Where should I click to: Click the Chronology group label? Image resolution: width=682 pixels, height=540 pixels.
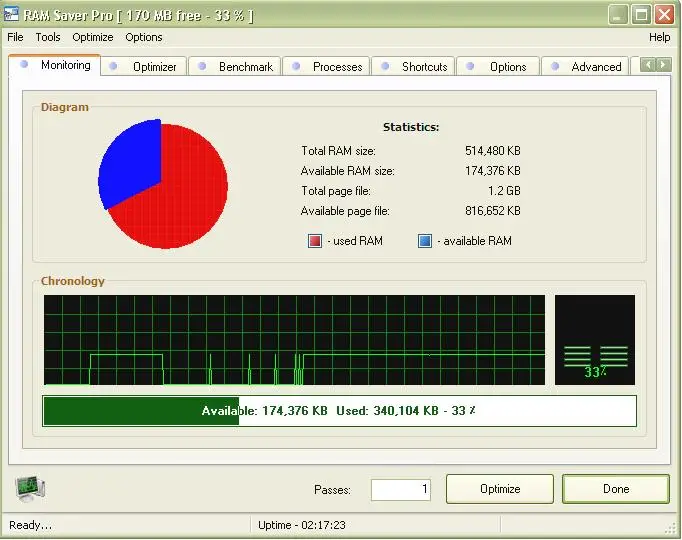[73, 281]
